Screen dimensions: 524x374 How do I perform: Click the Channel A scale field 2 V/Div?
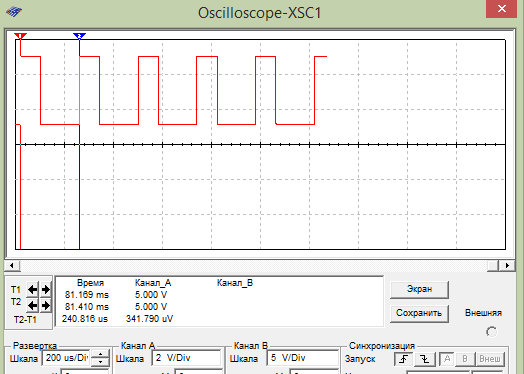pos(186,358)
